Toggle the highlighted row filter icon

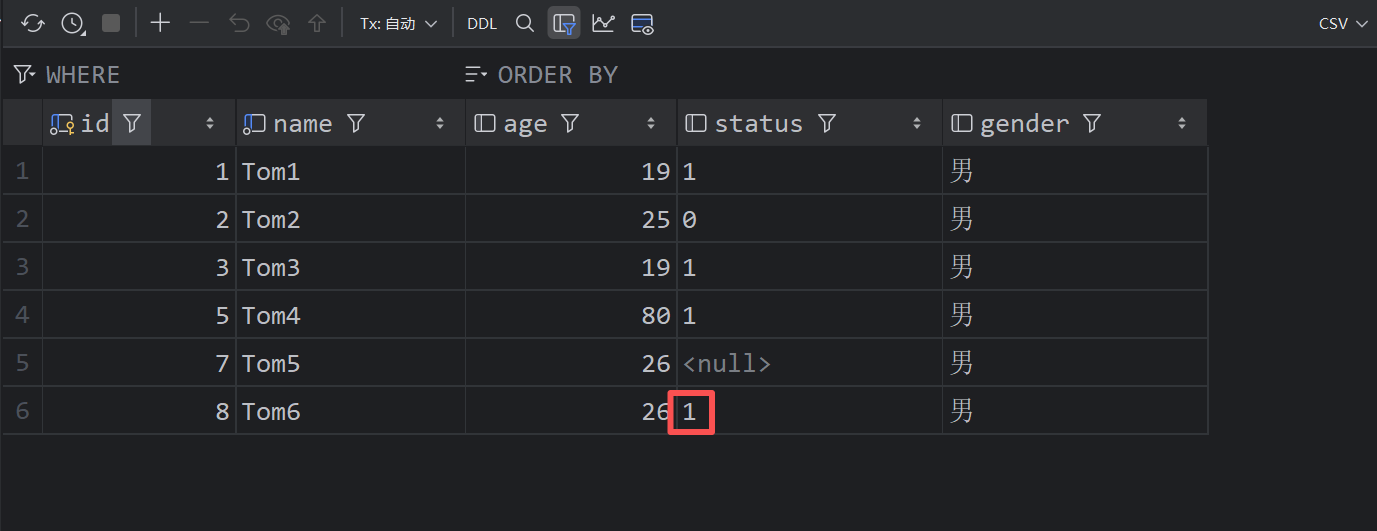coord(564,23)
